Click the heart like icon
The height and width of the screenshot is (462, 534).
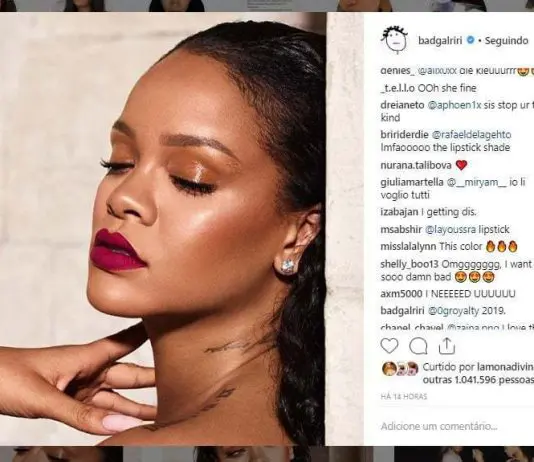[389, 346]
